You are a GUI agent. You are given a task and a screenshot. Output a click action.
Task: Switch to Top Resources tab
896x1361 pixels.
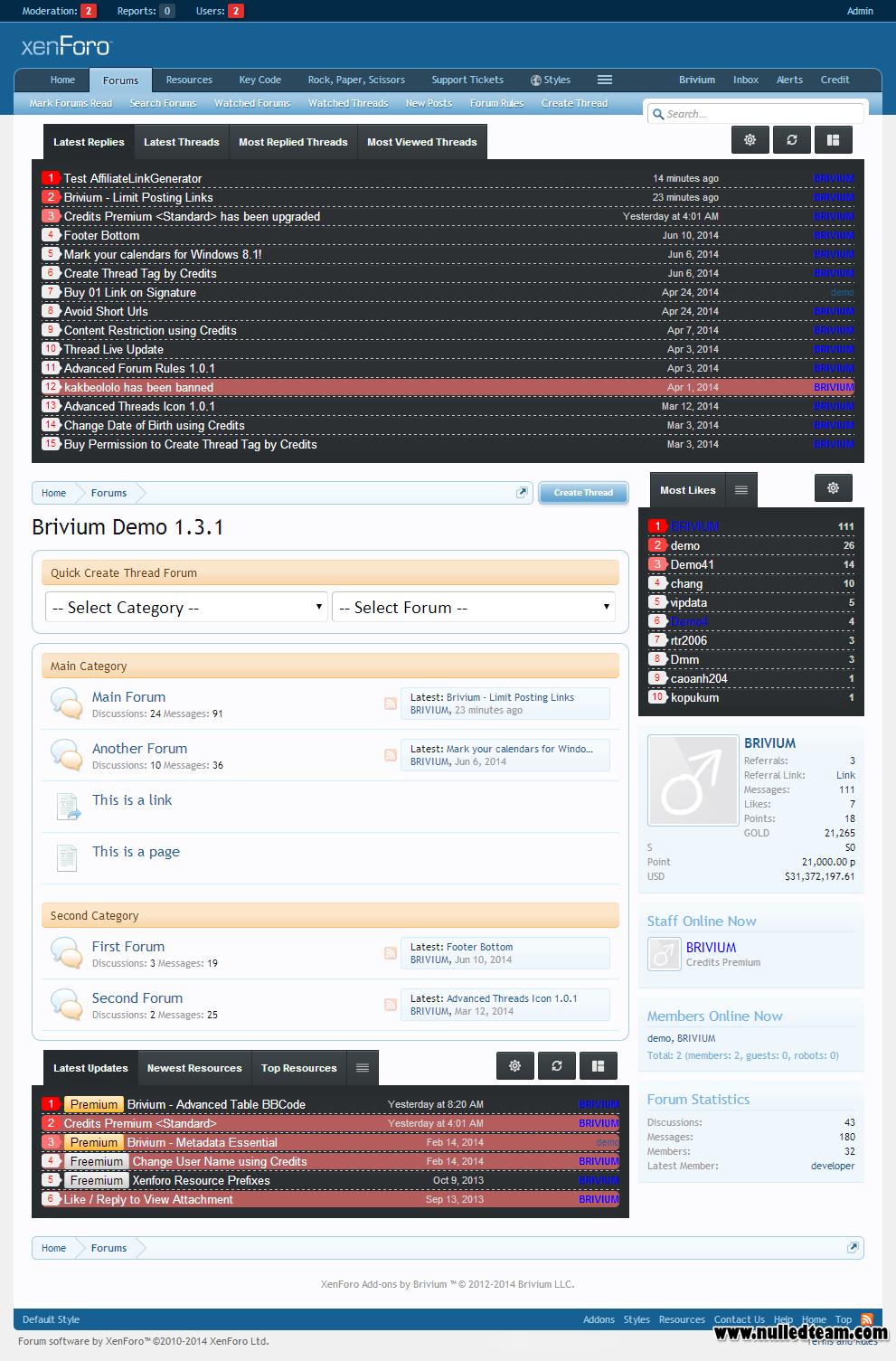tap(299, 1068)
